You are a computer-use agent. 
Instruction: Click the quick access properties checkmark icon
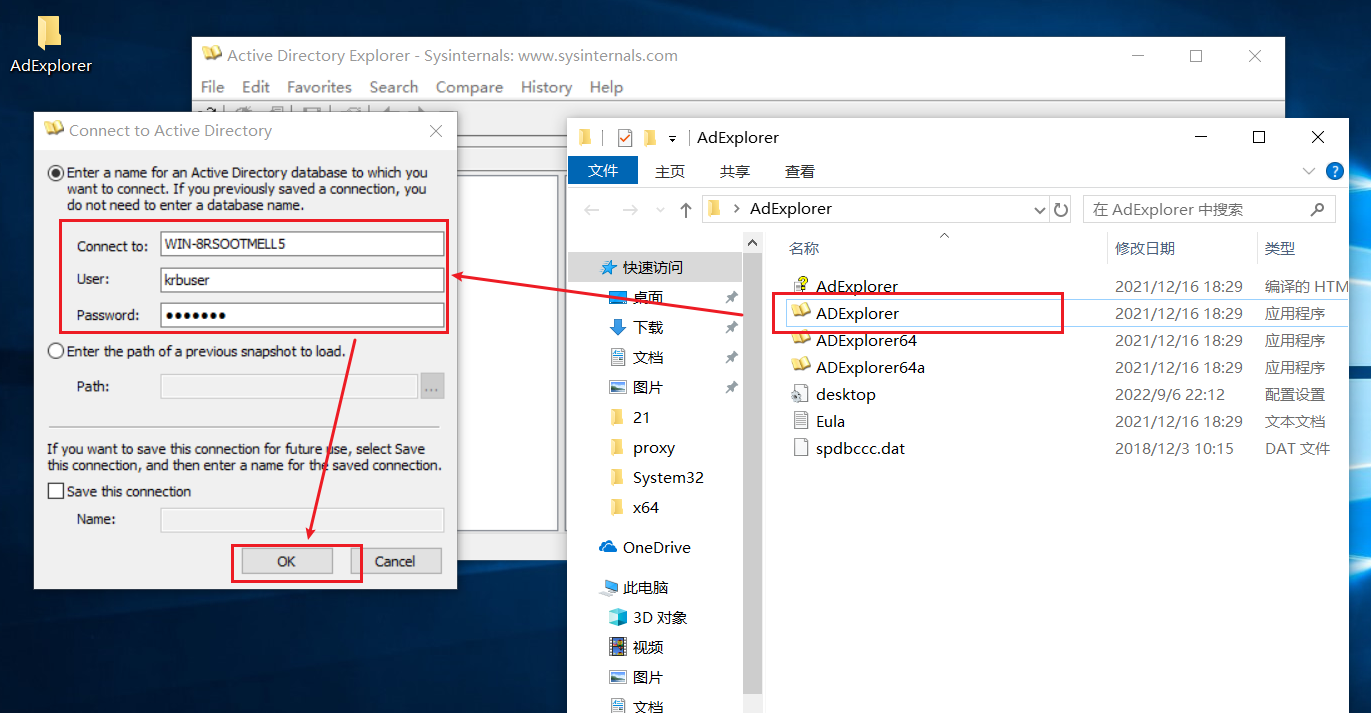(x=625, y=138)
